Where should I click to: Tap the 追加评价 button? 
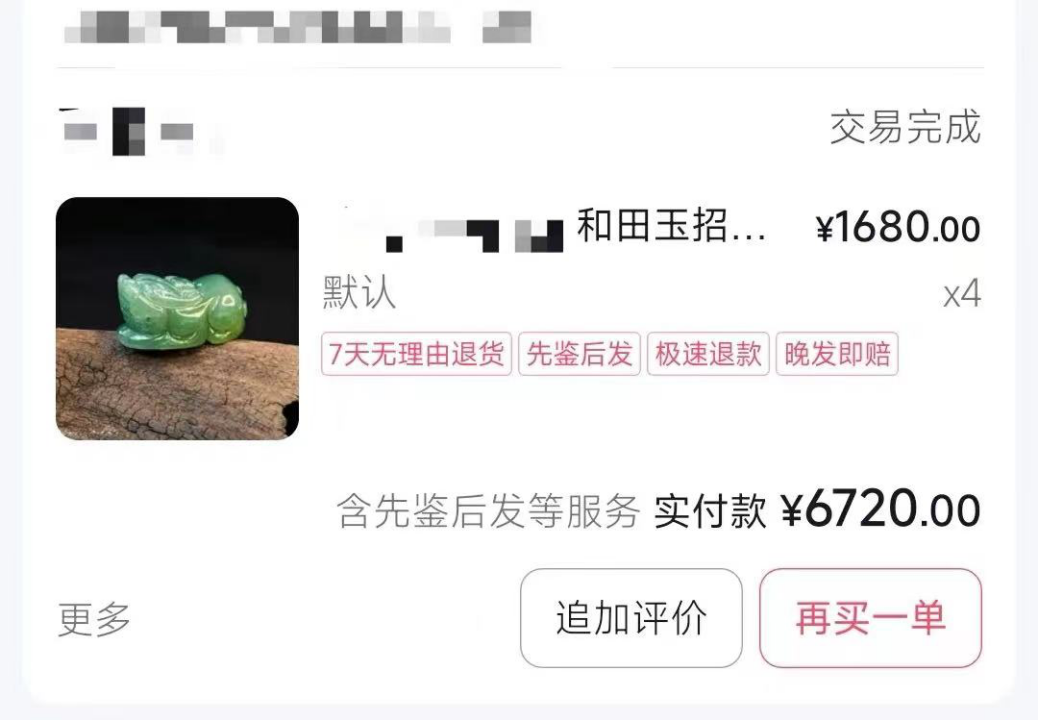[x=631, y=618]
